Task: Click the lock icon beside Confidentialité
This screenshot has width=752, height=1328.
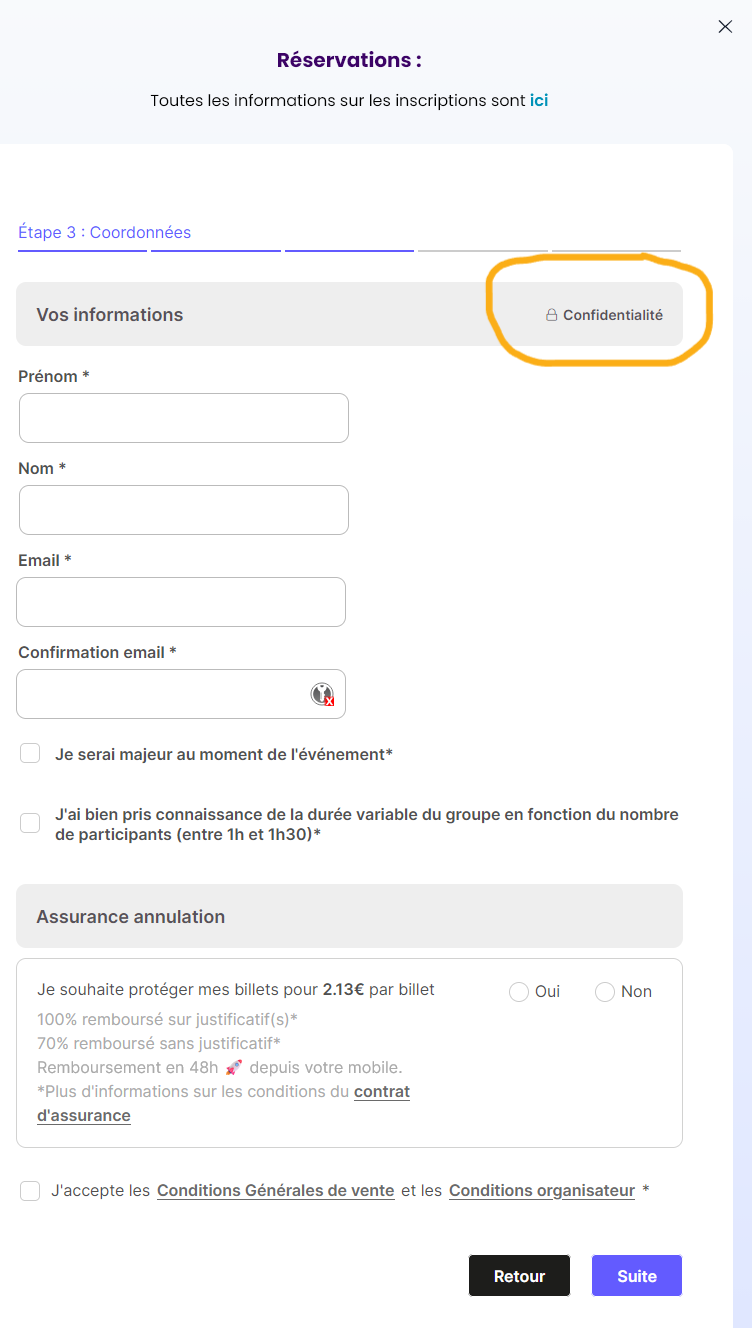Action: [x=552, y=314]
